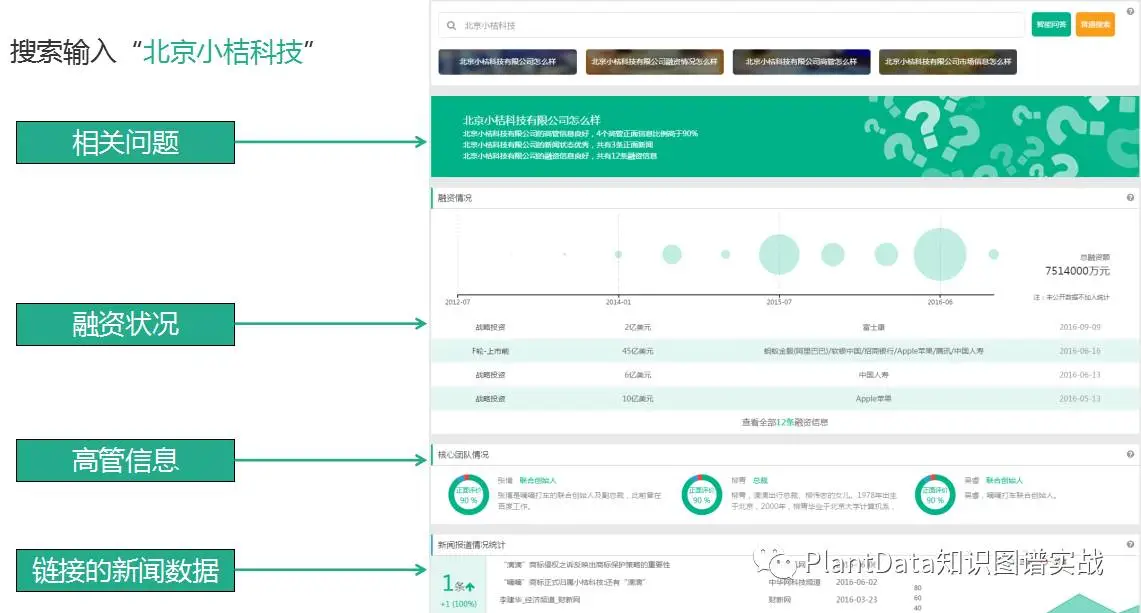Open help icon at top right corner
1141x613 pixels.
(1130, 11)
